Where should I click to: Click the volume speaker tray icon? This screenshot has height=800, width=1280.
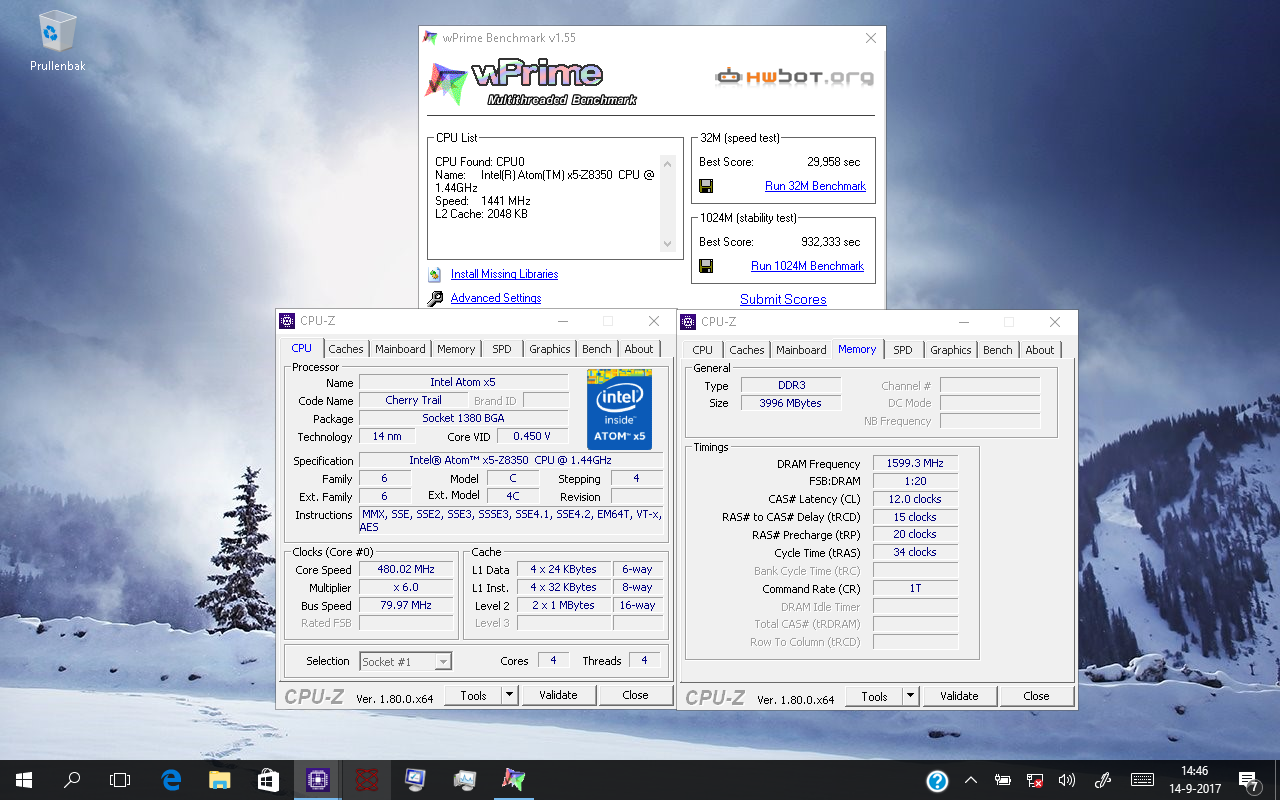[1067, 780]
